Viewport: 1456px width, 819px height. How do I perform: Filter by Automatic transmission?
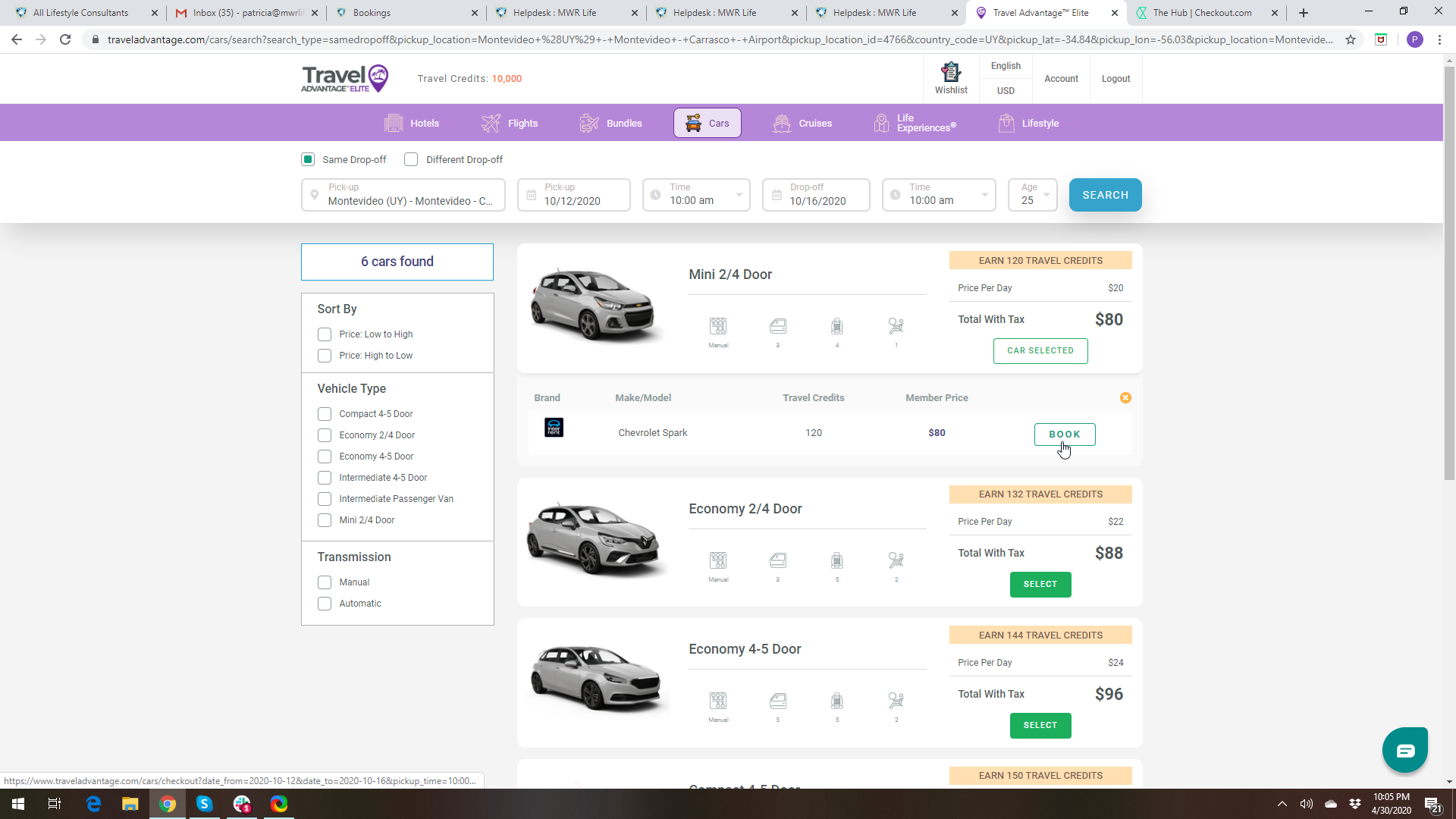click(325, 604)
